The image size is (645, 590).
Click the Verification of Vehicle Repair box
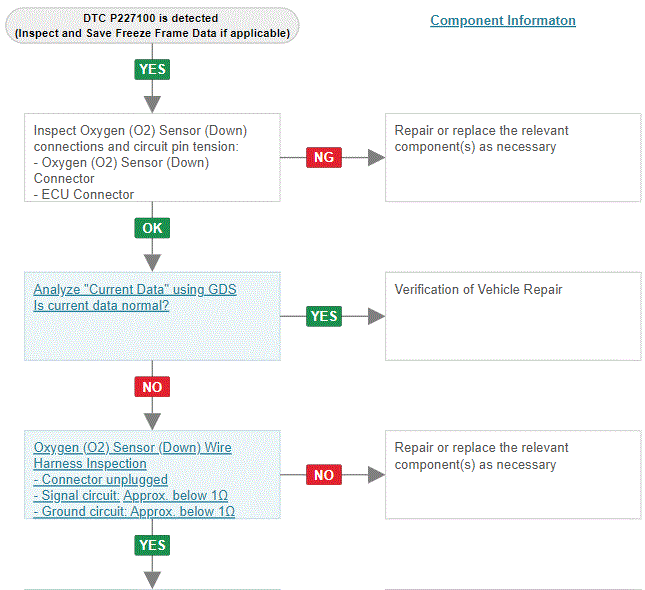[x=513, y=316]
